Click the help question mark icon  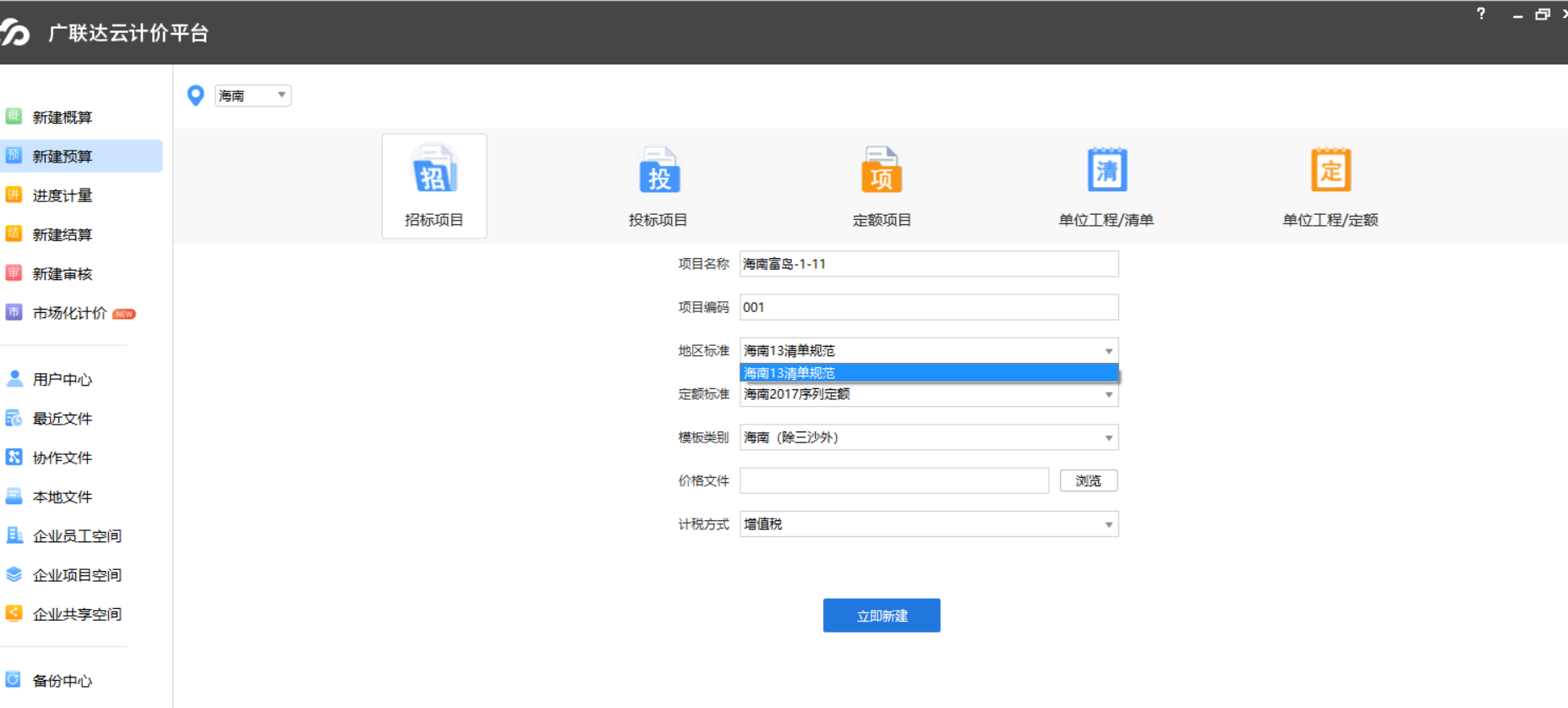1481,14
